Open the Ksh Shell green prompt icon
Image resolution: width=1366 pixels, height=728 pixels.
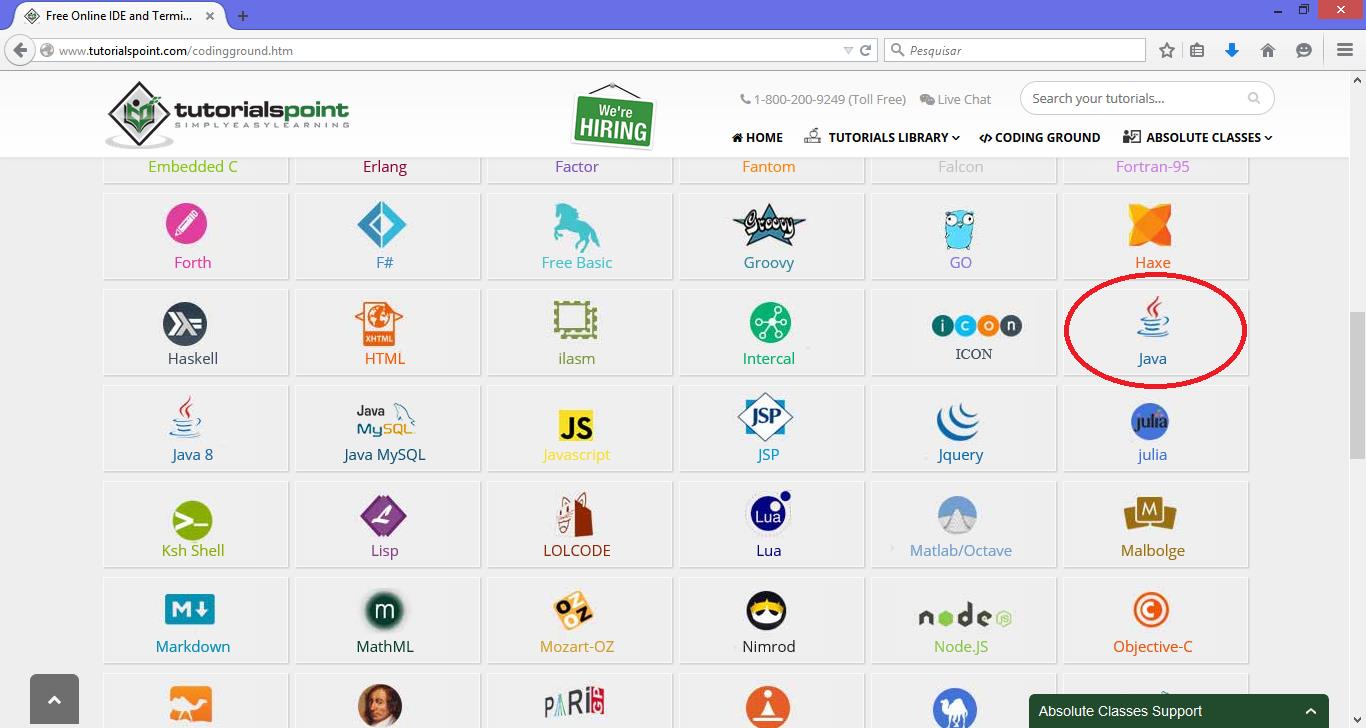click(192, 520)
